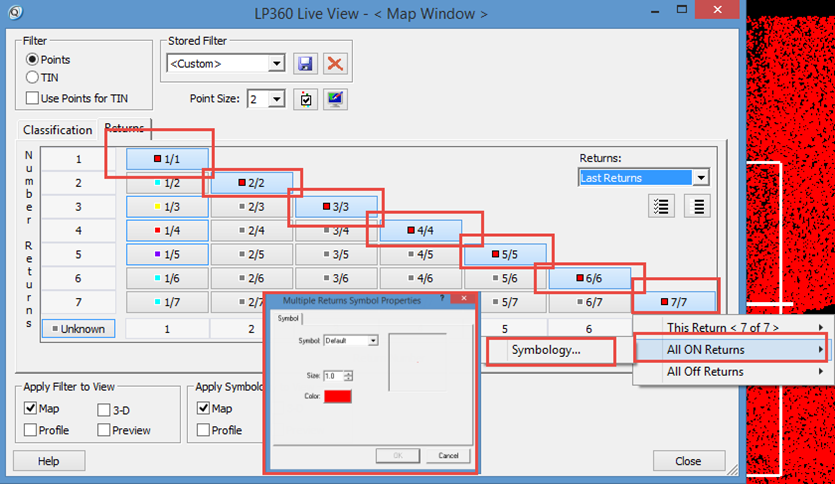
Task: Check Profile under Apply Filter to View
Action: (30, 430)
